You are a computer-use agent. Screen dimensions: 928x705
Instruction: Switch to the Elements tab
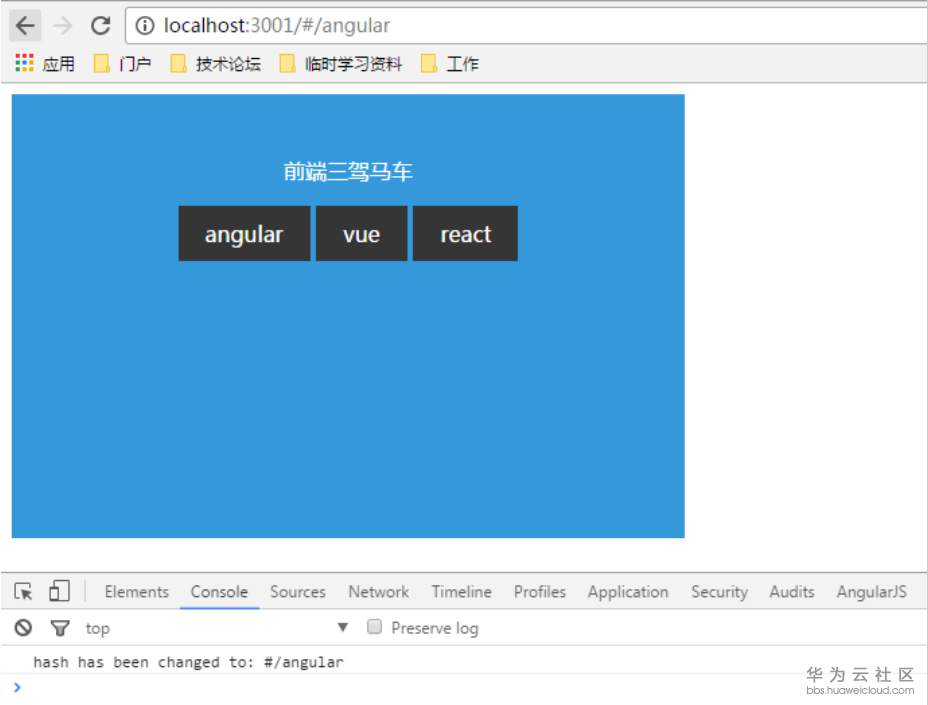(137, 591)
